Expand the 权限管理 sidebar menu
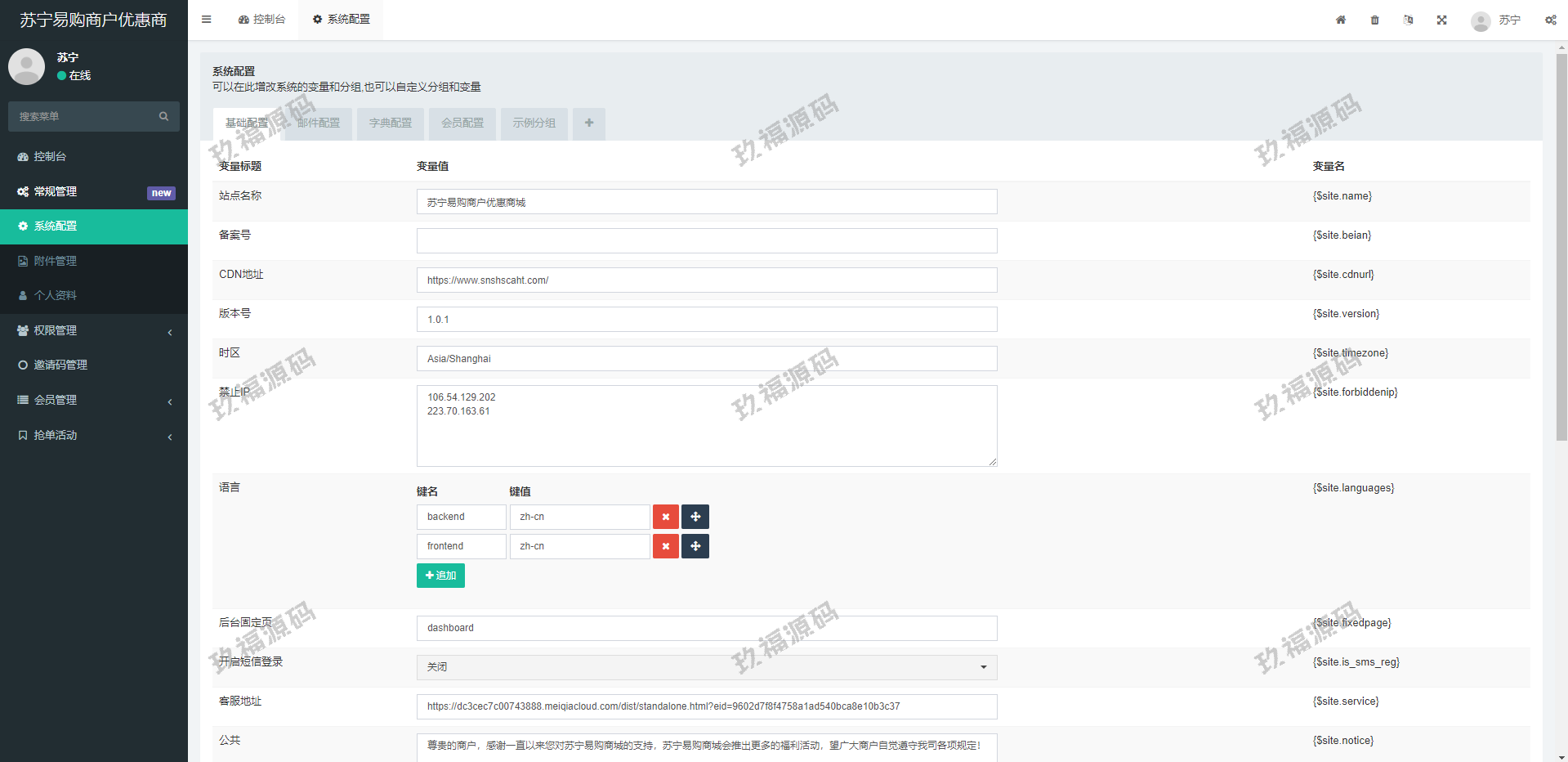The width and height of the screenshot is (1568, 762). pyautogui.click(x=94, y=330)
